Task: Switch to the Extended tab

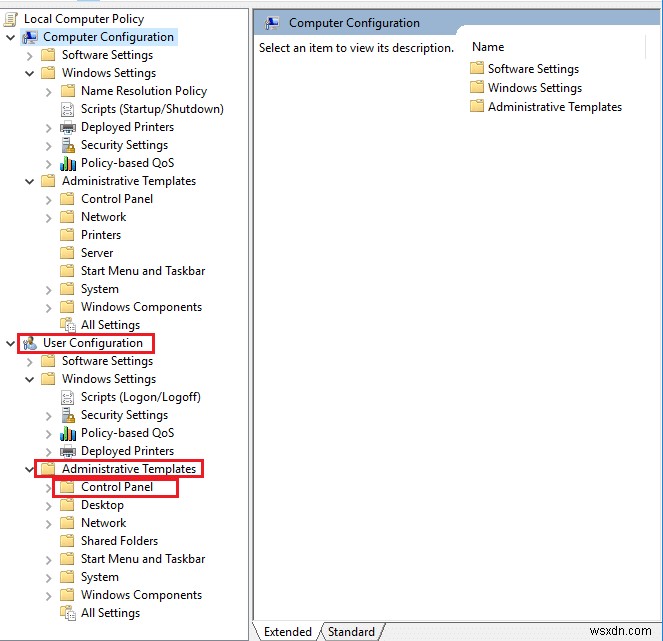Action: pos(288,632)
